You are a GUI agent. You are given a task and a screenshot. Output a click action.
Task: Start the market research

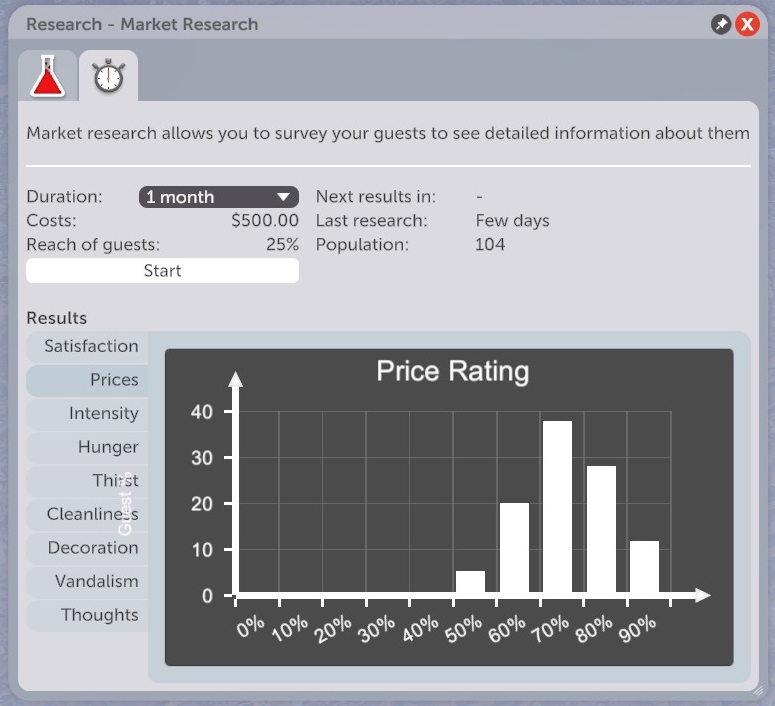163,270
